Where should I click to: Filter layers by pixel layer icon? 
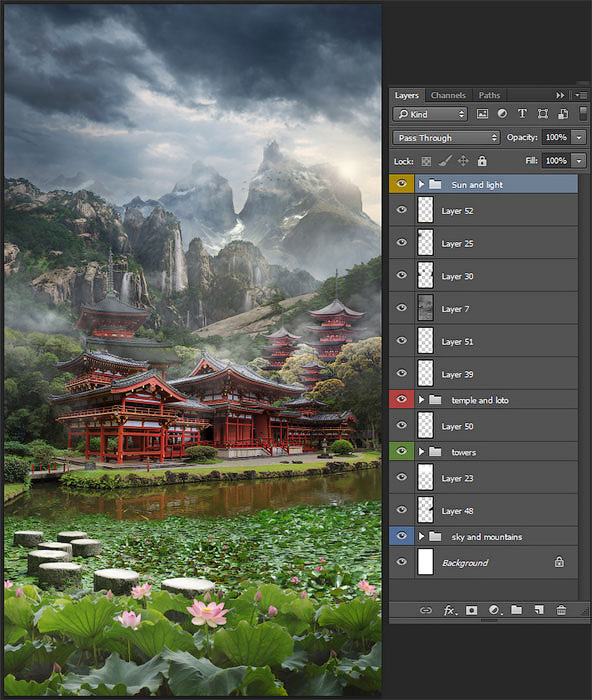(482, 114)
